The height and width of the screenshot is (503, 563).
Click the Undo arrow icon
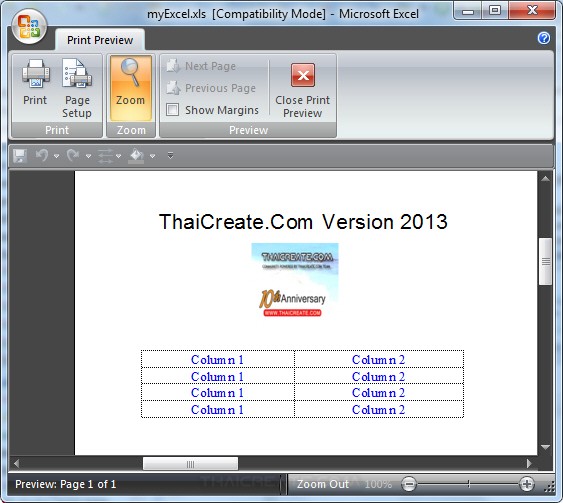[42, 155]
